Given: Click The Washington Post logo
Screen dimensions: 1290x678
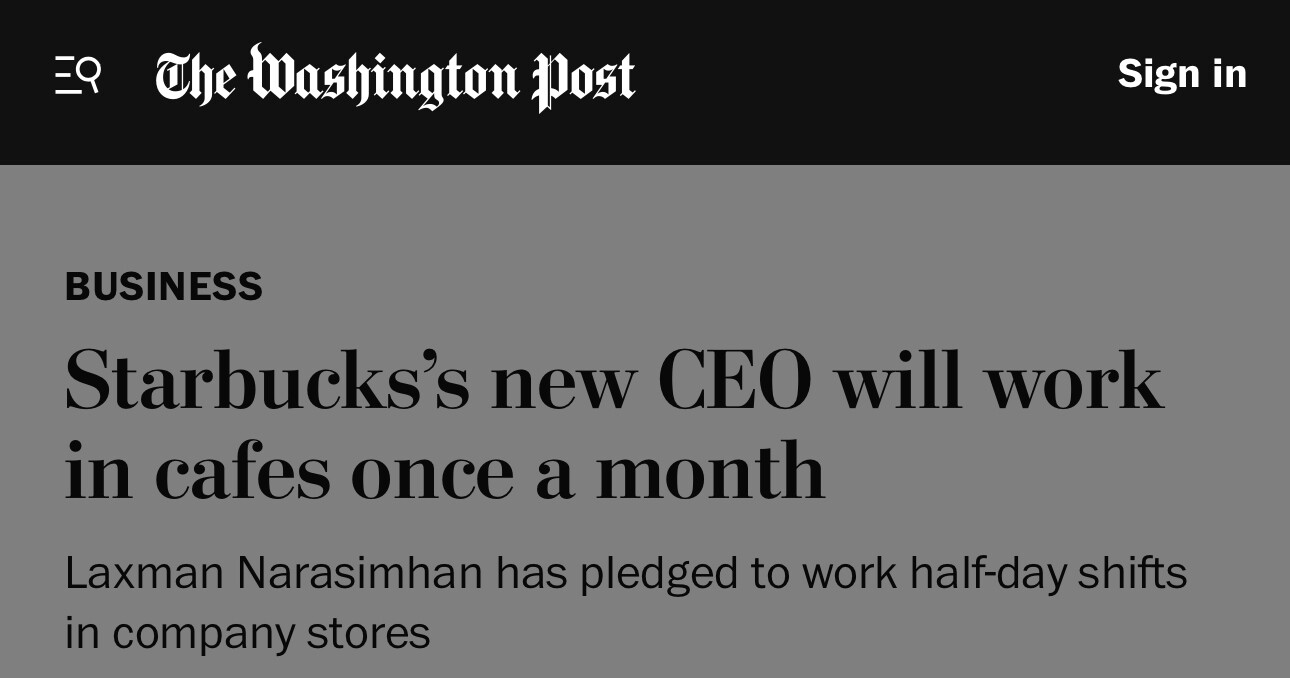Looking at the screenshot, I should [395, 77].
